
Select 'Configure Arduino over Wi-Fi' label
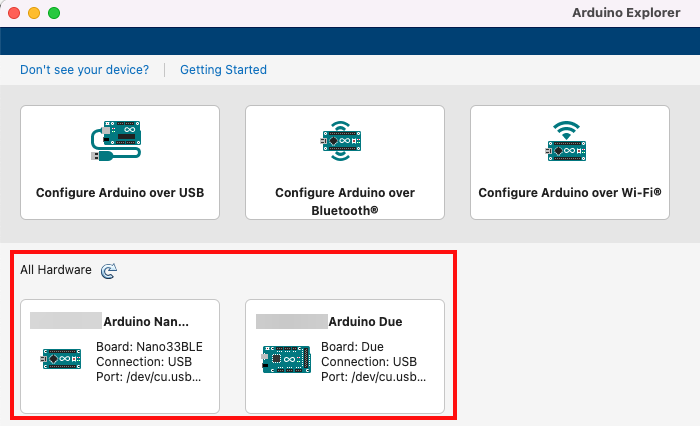click(x=570, y=192)
